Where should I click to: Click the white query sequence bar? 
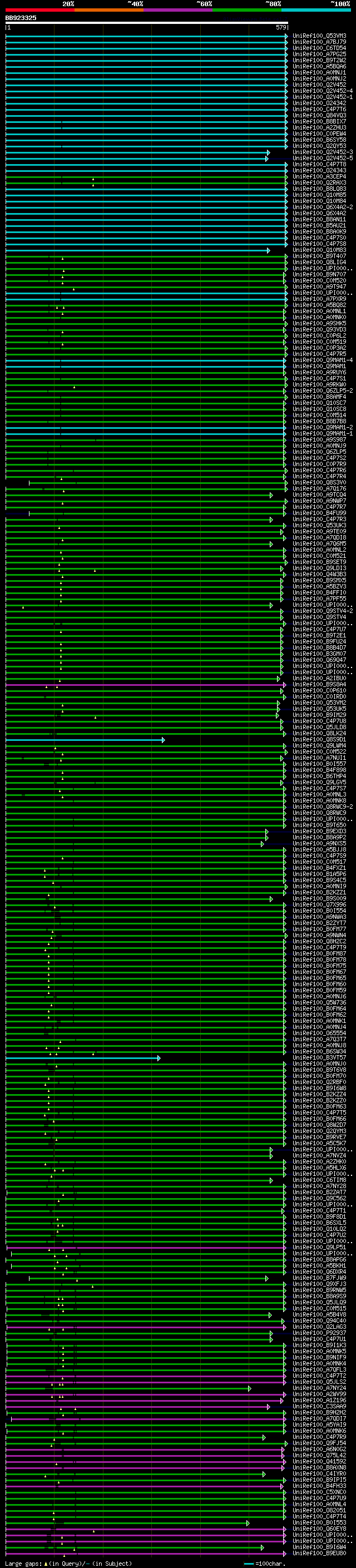click(x=146, y=22)
